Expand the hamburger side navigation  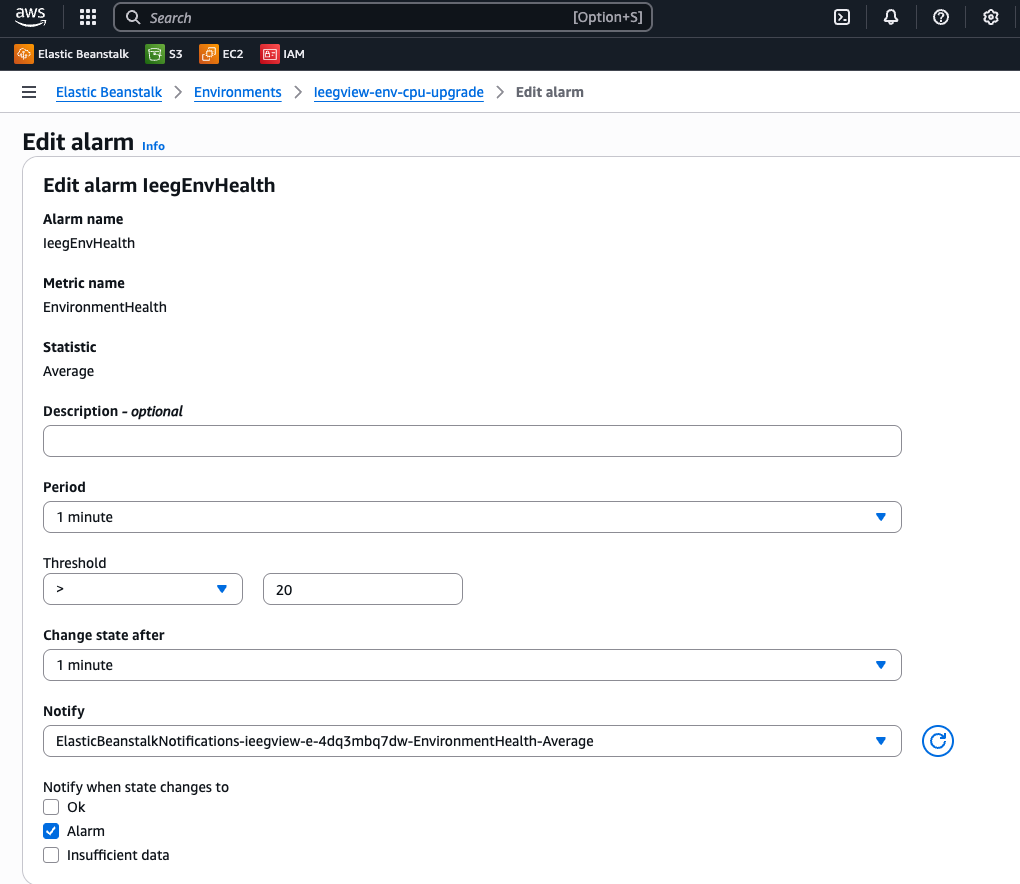coord(29,92)
